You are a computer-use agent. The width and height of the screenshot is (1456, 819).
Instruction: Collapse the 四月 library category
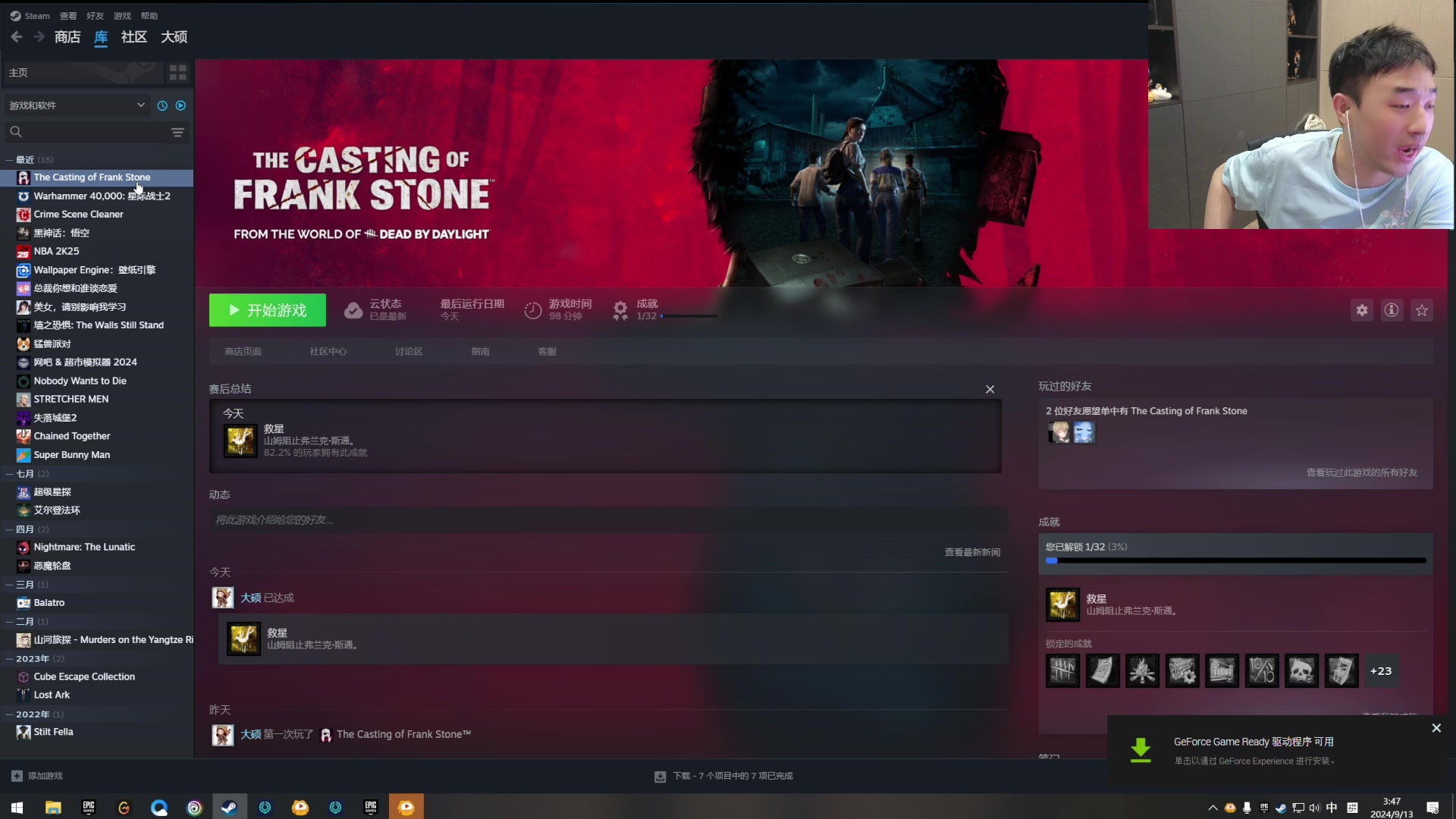(x=9, y=529)
